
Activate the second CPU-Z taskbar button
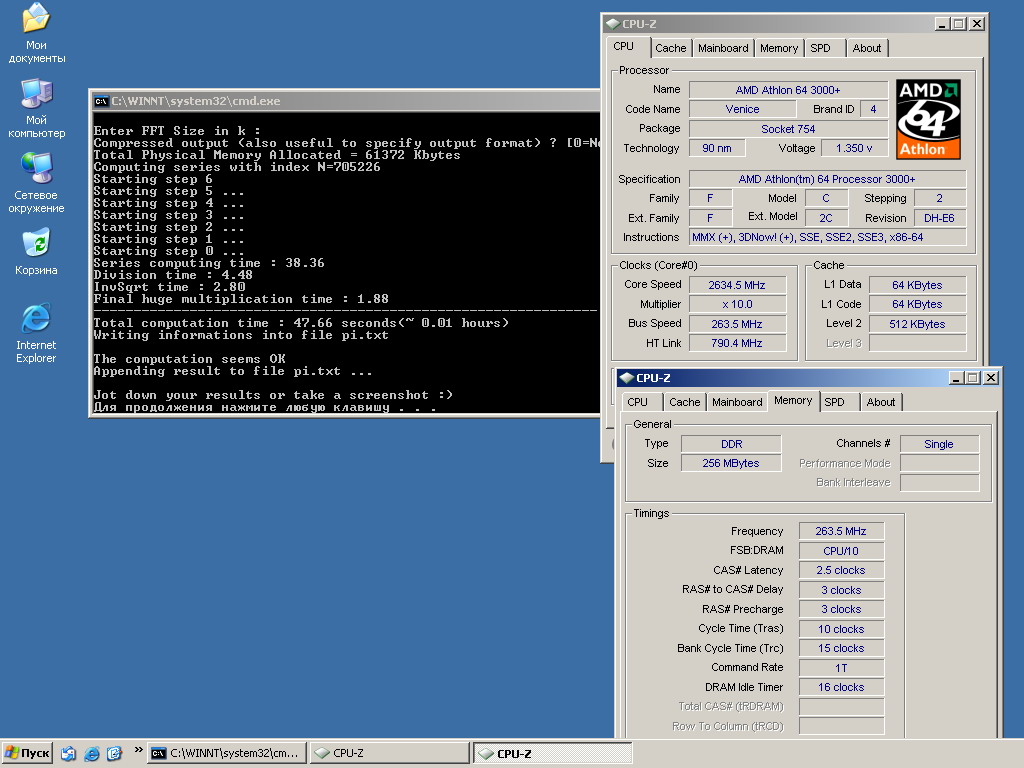click(552, 753)
